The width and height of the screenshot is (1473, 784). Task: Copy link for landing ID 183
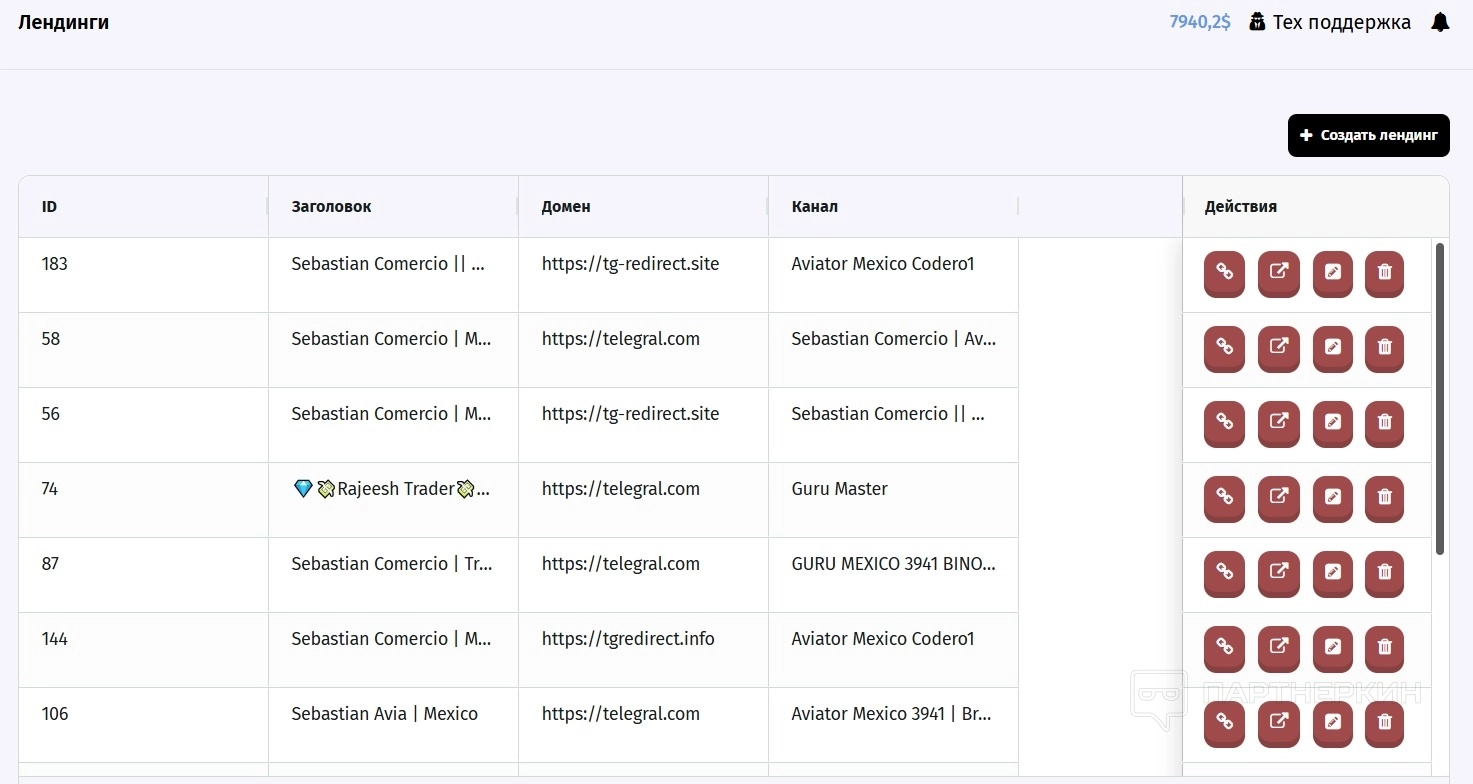[x=1224, y=272]
